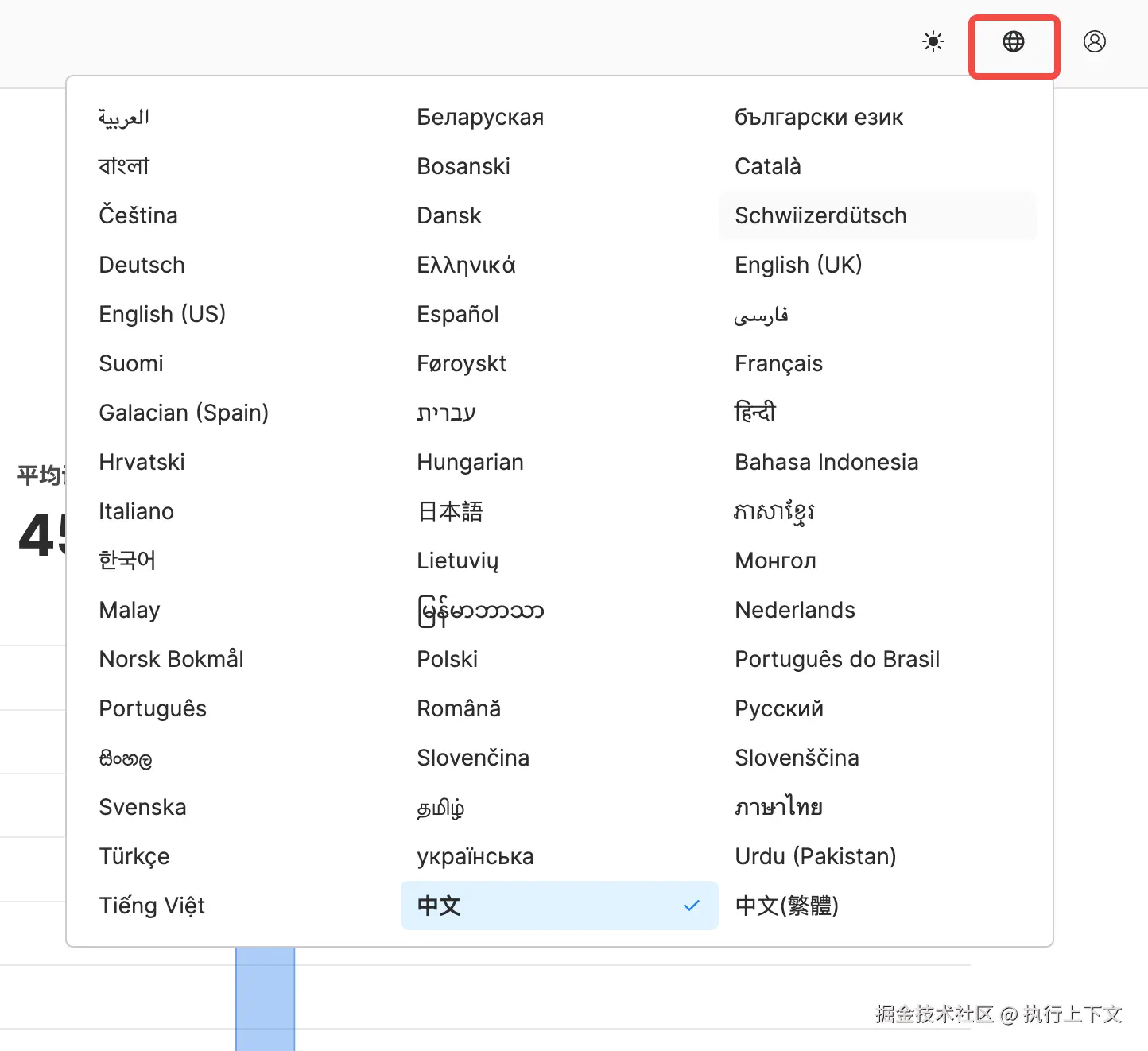
Task: Click the blue chart bar below menu
Action: pyautogui.click(x=265, y=999)
